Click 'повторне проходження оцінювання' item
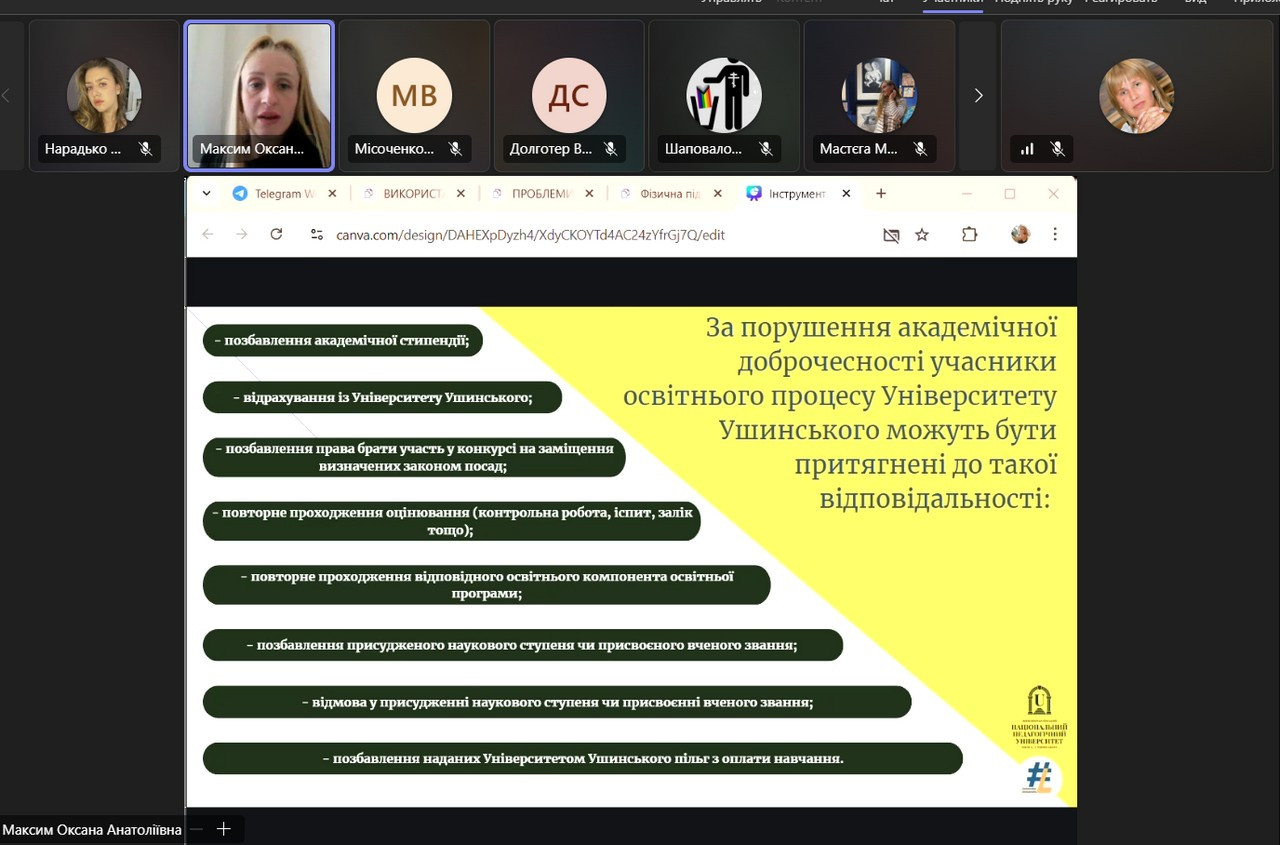 [x=451, y=521]
